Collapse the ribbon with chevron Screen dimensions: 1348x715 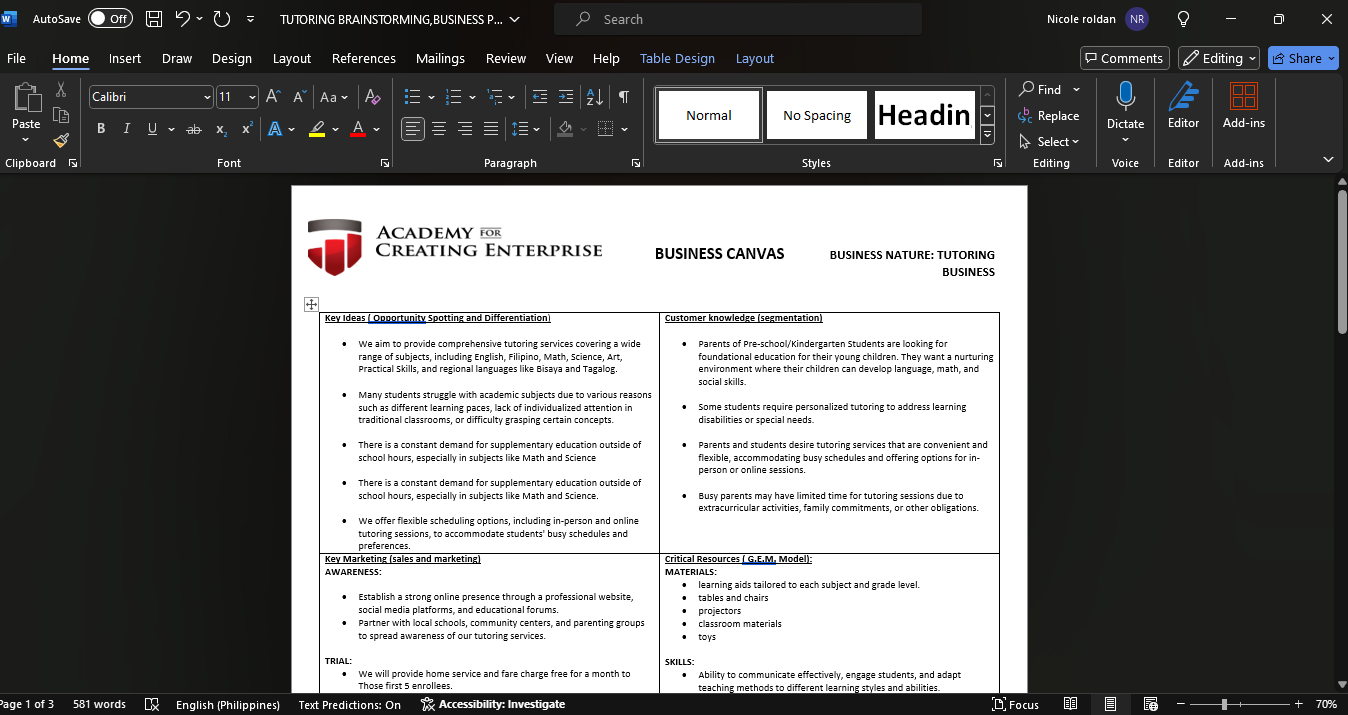tap(1328, 159)
